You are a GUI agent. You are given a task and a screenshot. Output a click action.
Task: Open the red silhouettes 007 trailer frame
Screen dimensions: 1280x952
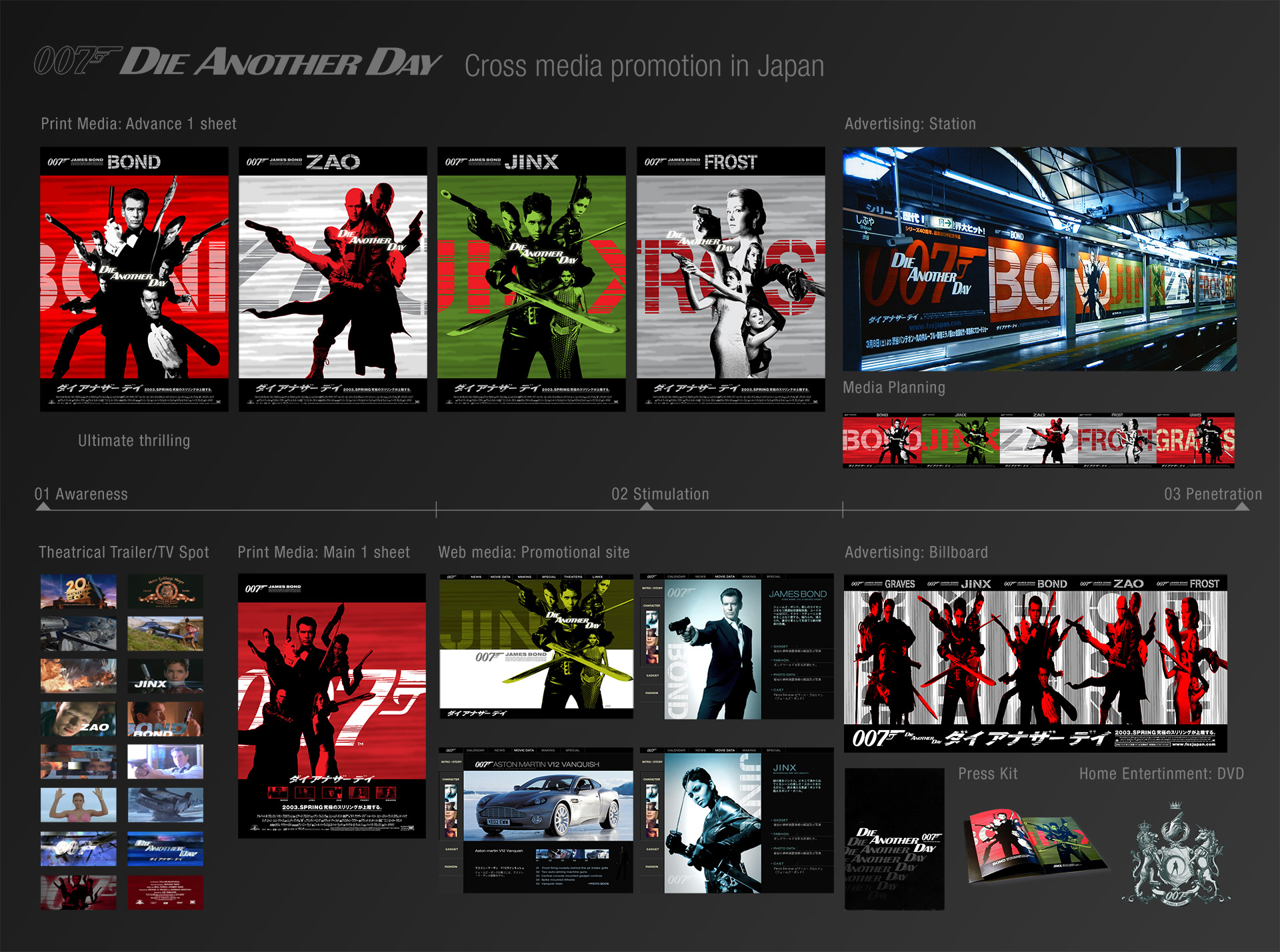(x=78, y=893)
